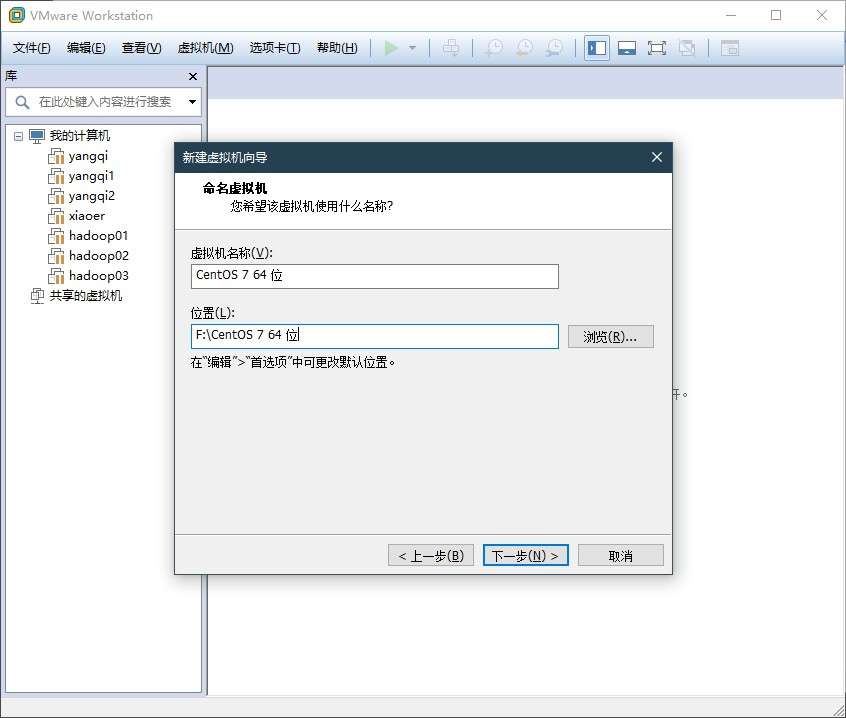Image resolution: width=846 pixels, height=718 pixels.
Task: Click the 取消 cancel button
Action: (620, 555)
